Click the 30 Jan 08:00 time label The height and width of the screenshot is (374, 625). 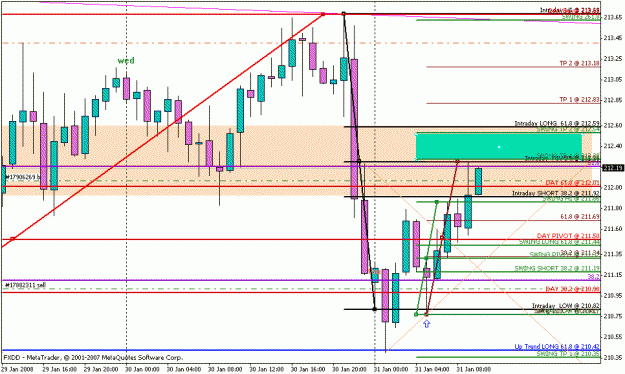tap(225, 369)
